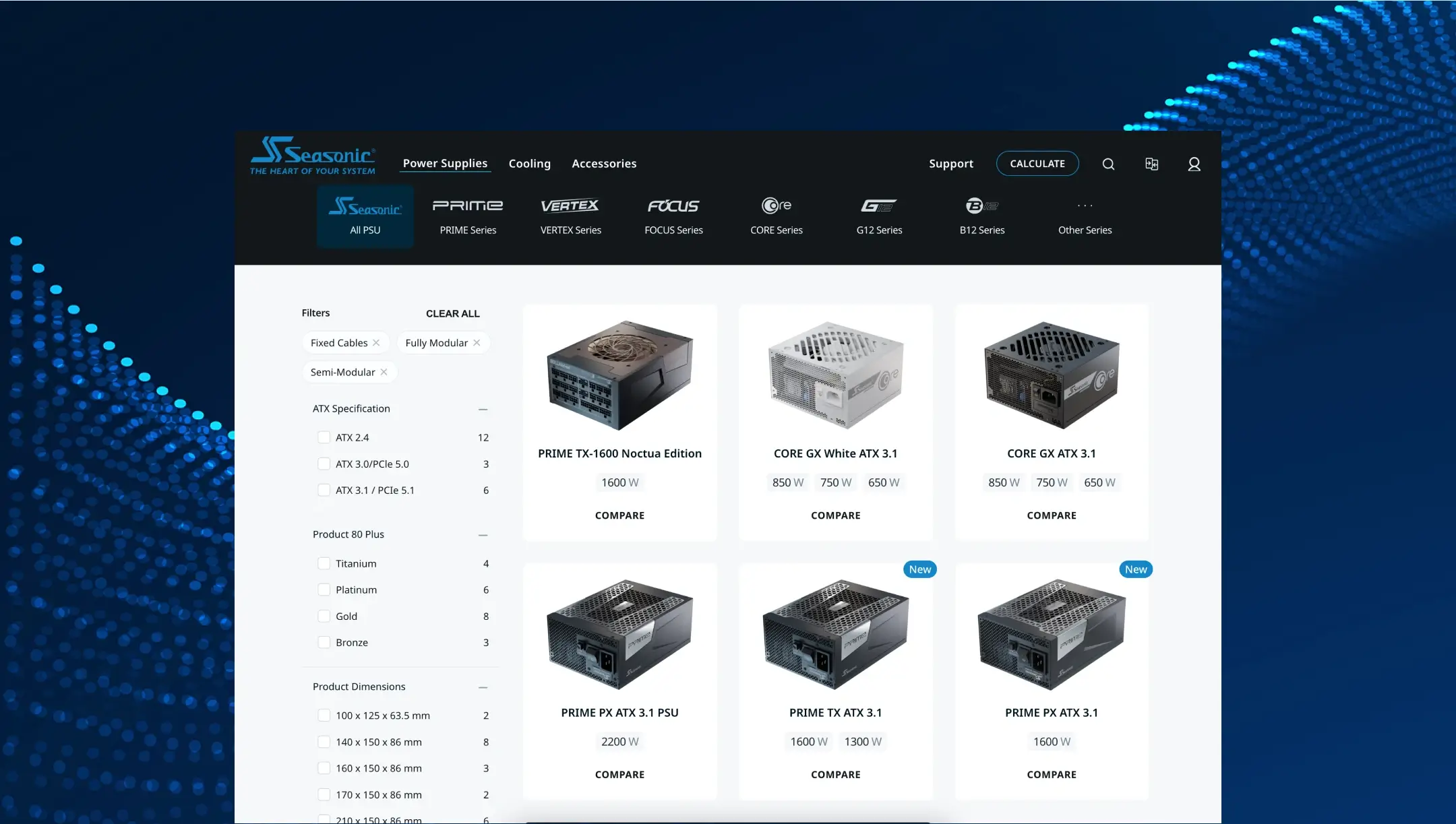This screenshot has height=824, width=1456.
Task: Open the user account icon
Action: (x=1194, y=164)
